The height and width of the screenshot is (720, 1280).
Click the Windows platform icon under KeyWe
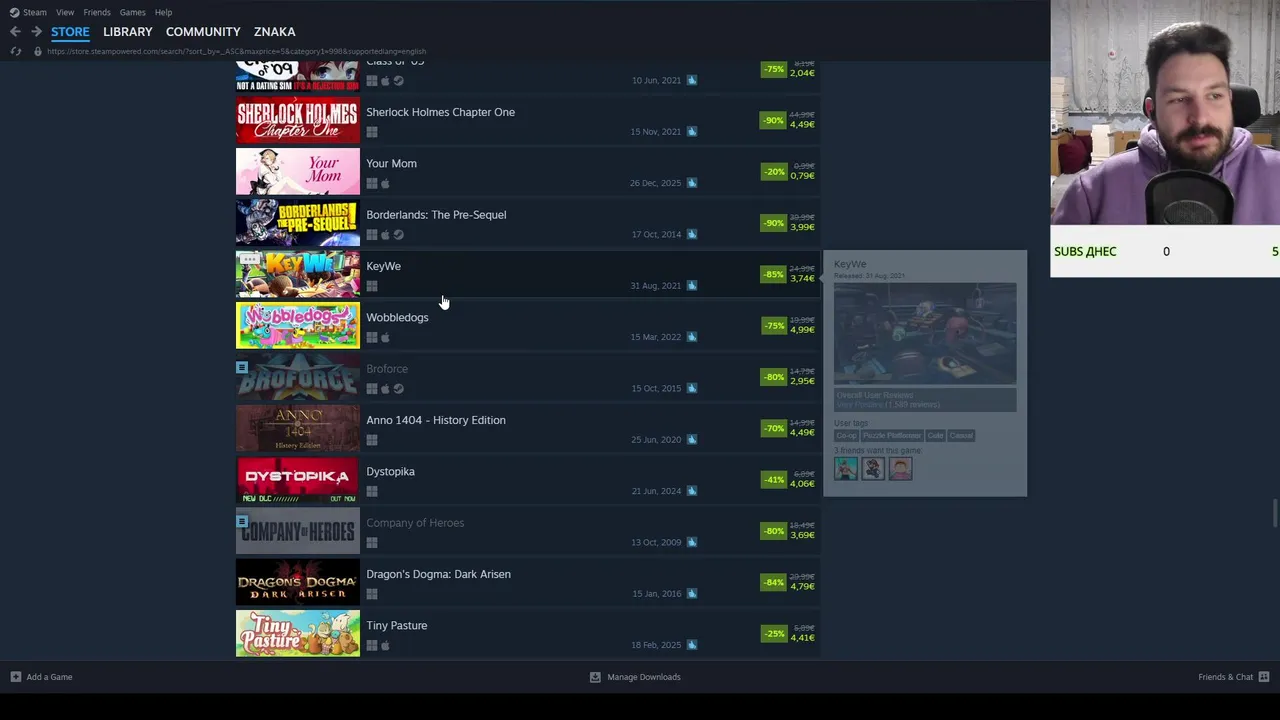point(372,286)
